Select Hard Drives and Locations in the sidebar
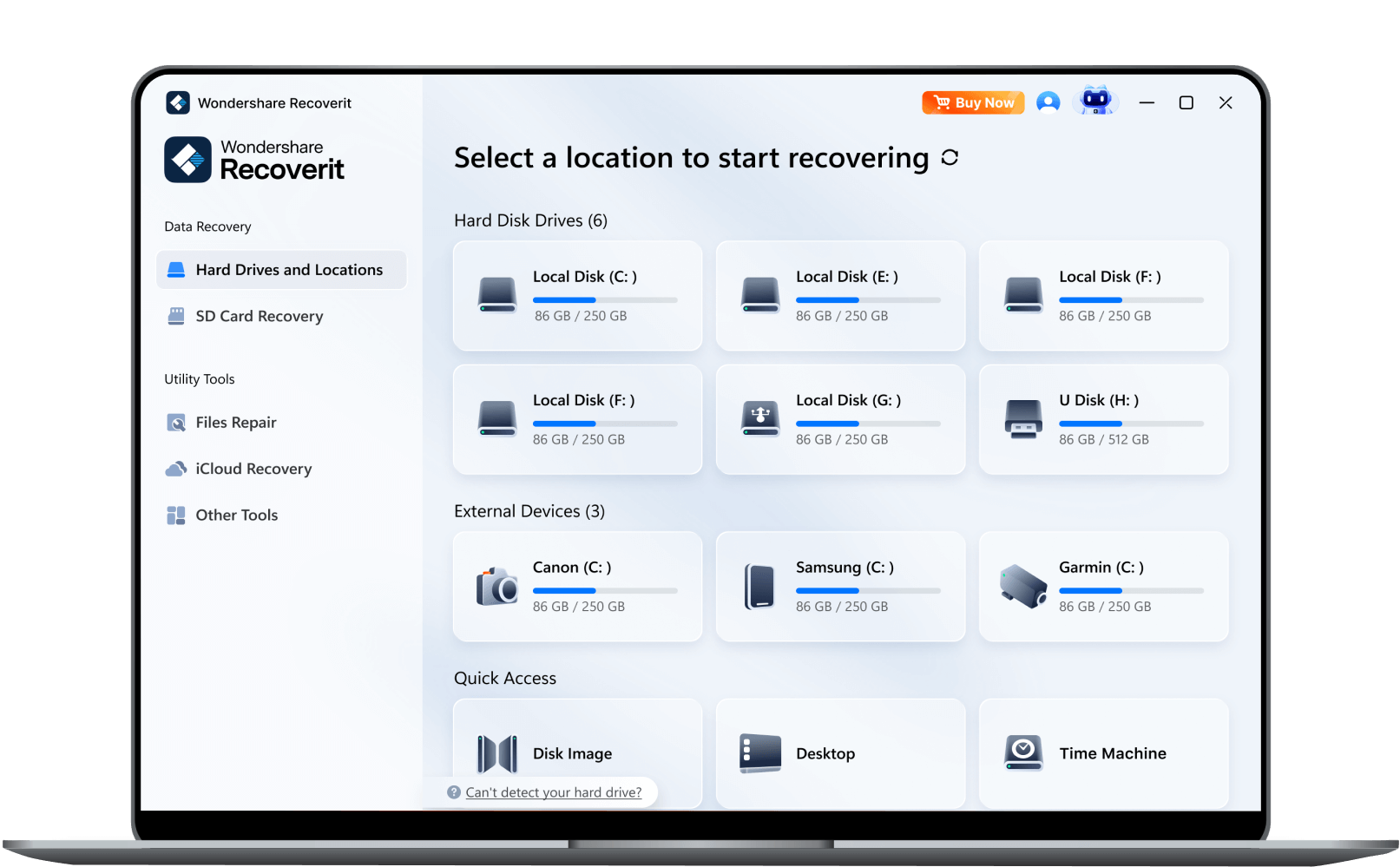This screenshot has width=1400, height=867. pyautogui.click(x=282, y=270)
